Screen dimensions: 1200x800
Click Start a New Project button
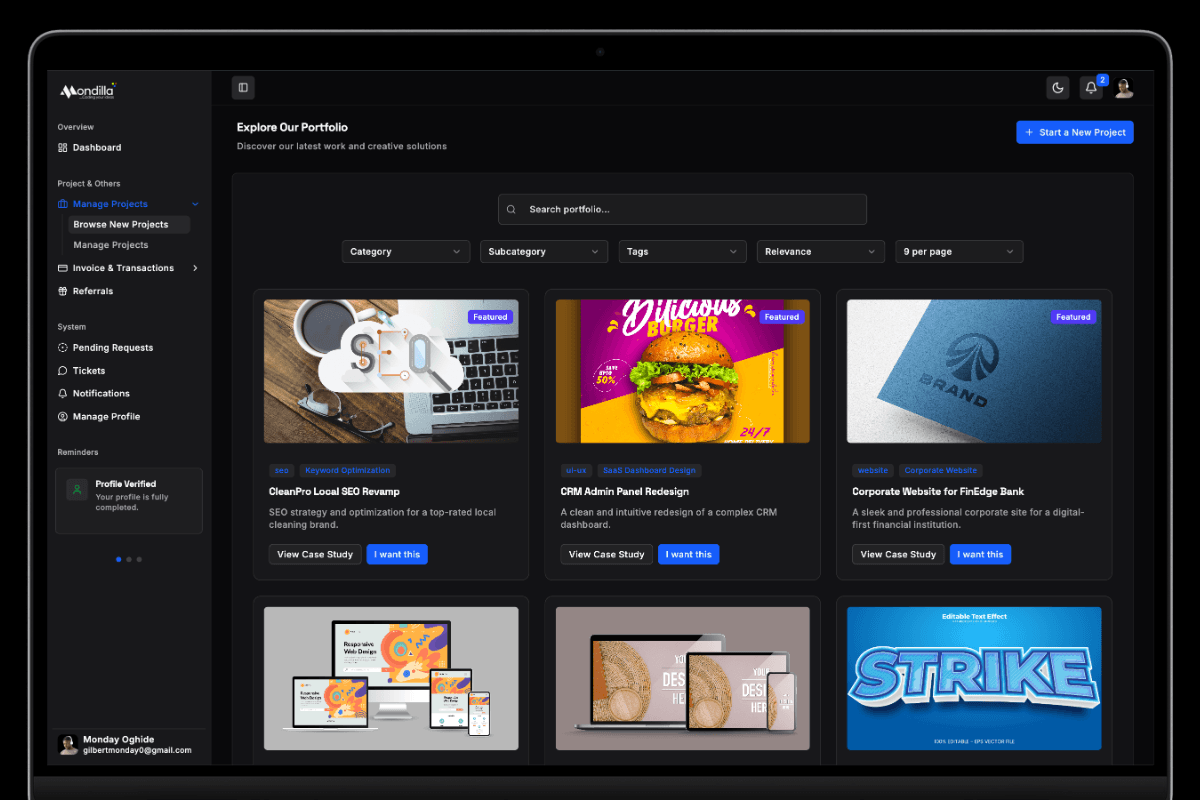pos(1075,132)
